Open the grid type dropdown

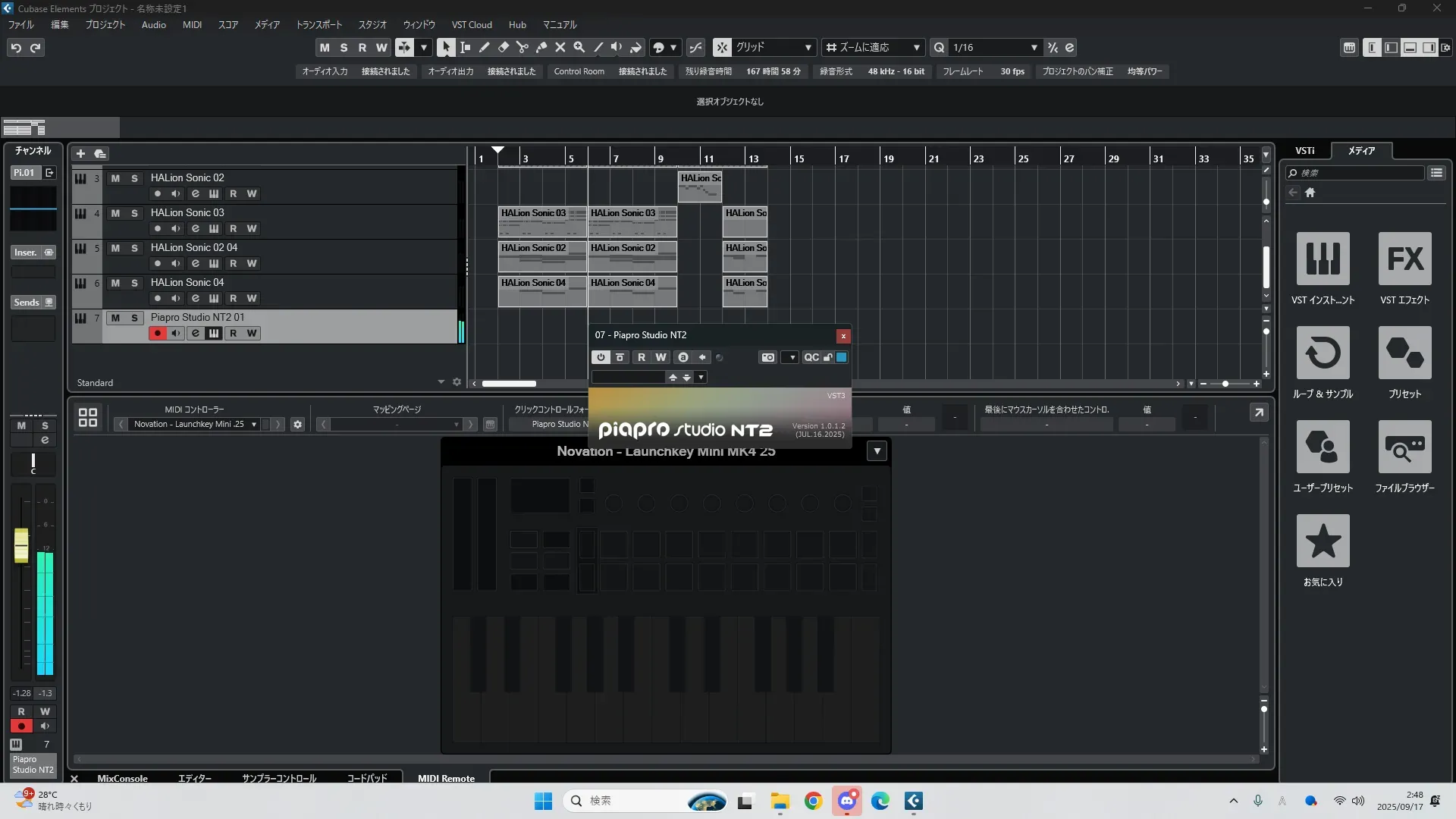[x=808, y=47]
